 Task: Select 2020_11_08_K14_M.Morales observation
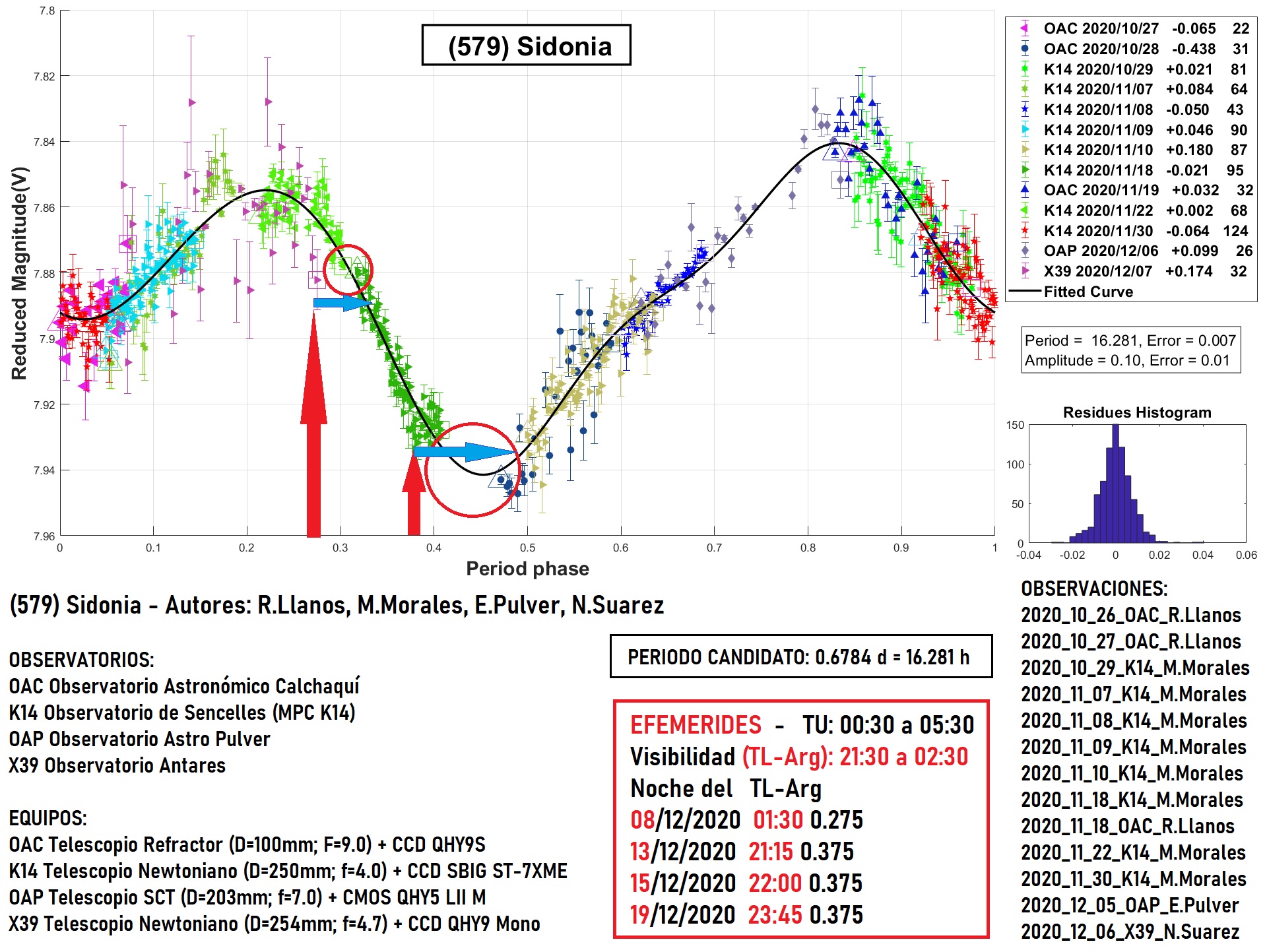coord(1134,720)
